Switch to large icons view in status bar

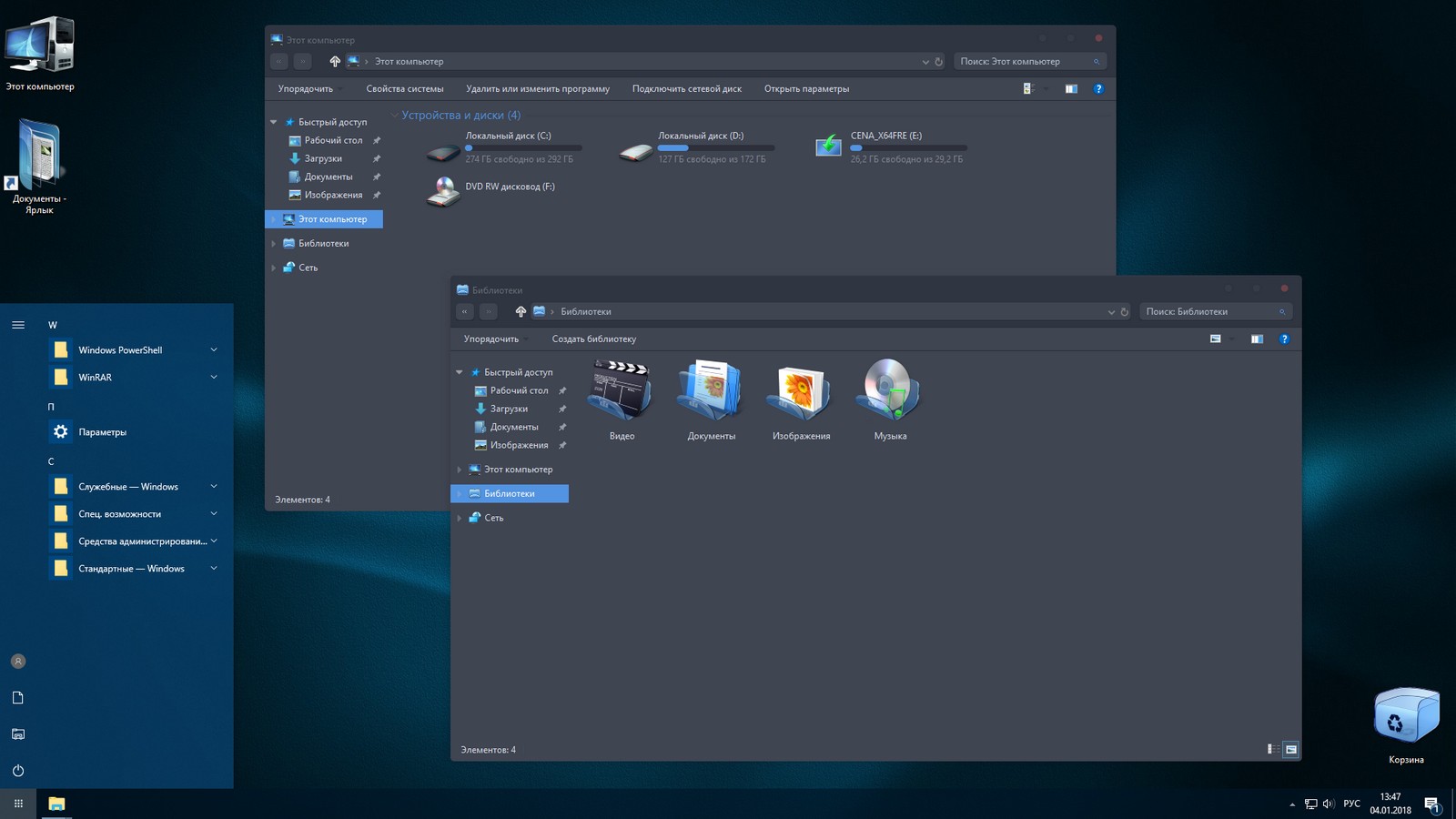coord(1290,750)
